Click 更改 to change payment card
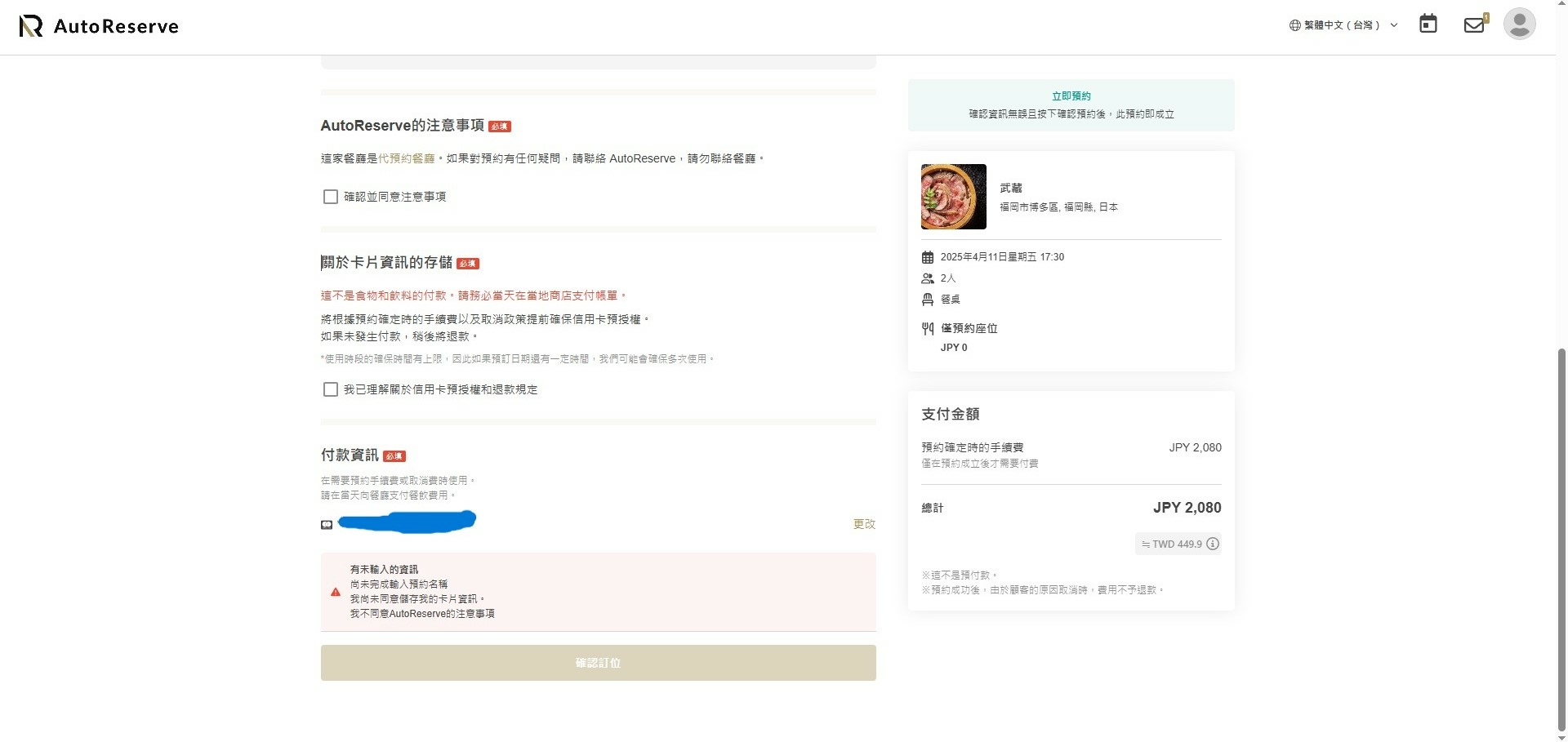 (864, 524)
